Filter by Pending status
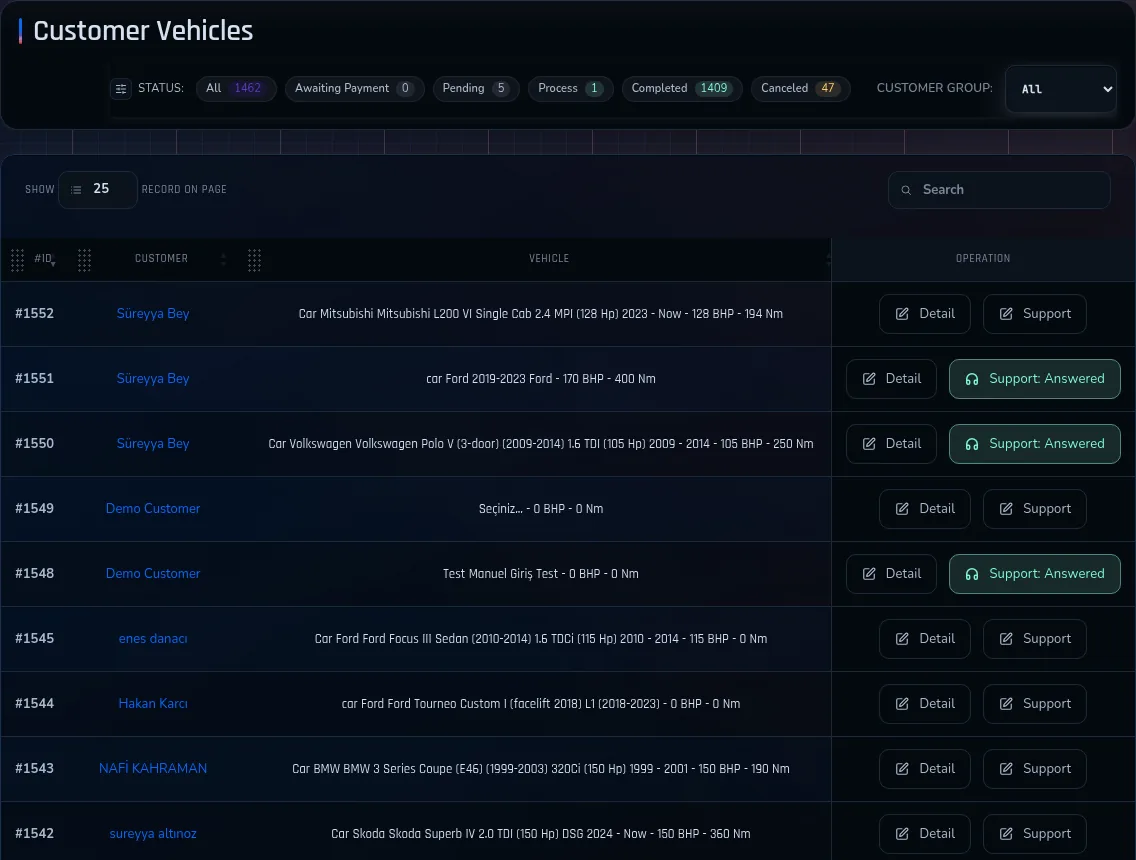This screenshot has width=1136, height=860. (x=476, y=88)
